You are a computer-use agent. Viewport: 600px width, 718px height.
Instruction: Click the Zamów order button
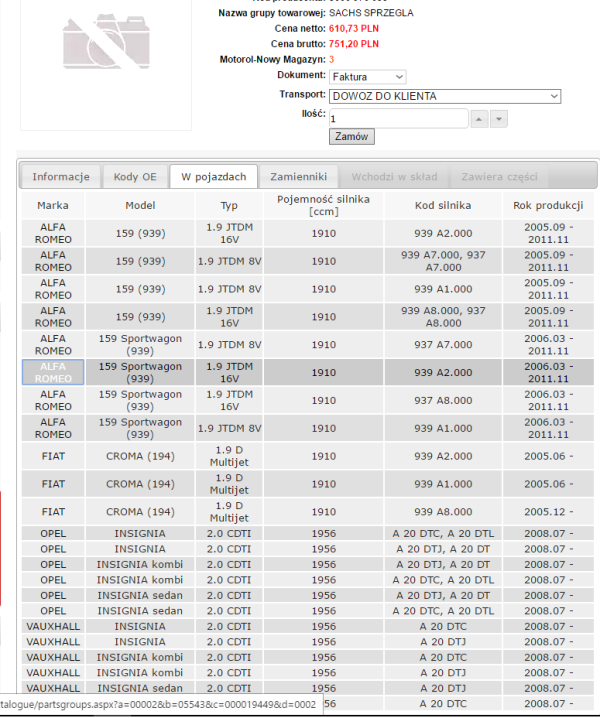coord(351,136)
